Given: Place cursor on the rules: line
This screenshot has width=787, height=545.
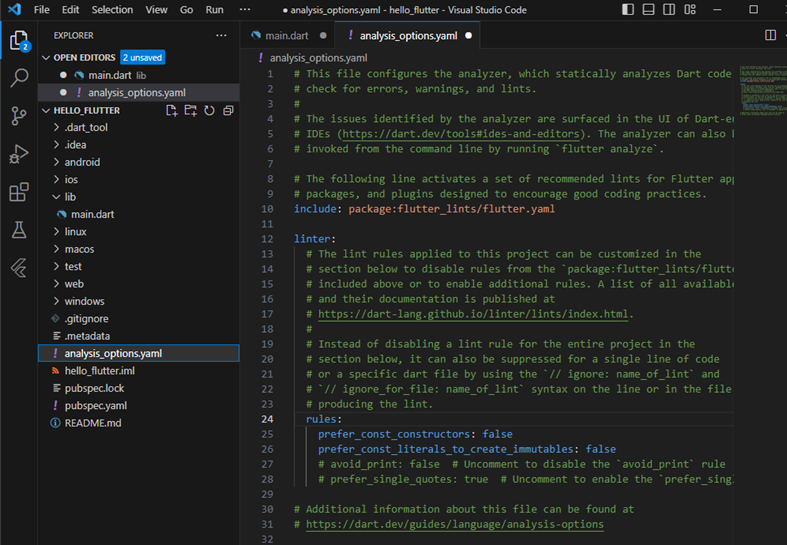Looking at the screenshot, I should coord(324,419).
